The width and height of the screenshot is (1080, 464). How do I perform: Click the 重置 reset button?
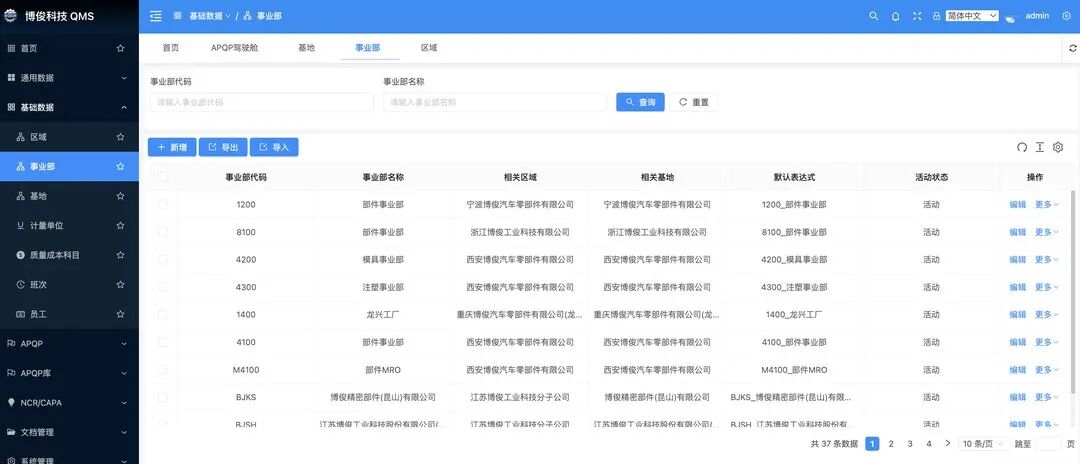tap(694, 102)
